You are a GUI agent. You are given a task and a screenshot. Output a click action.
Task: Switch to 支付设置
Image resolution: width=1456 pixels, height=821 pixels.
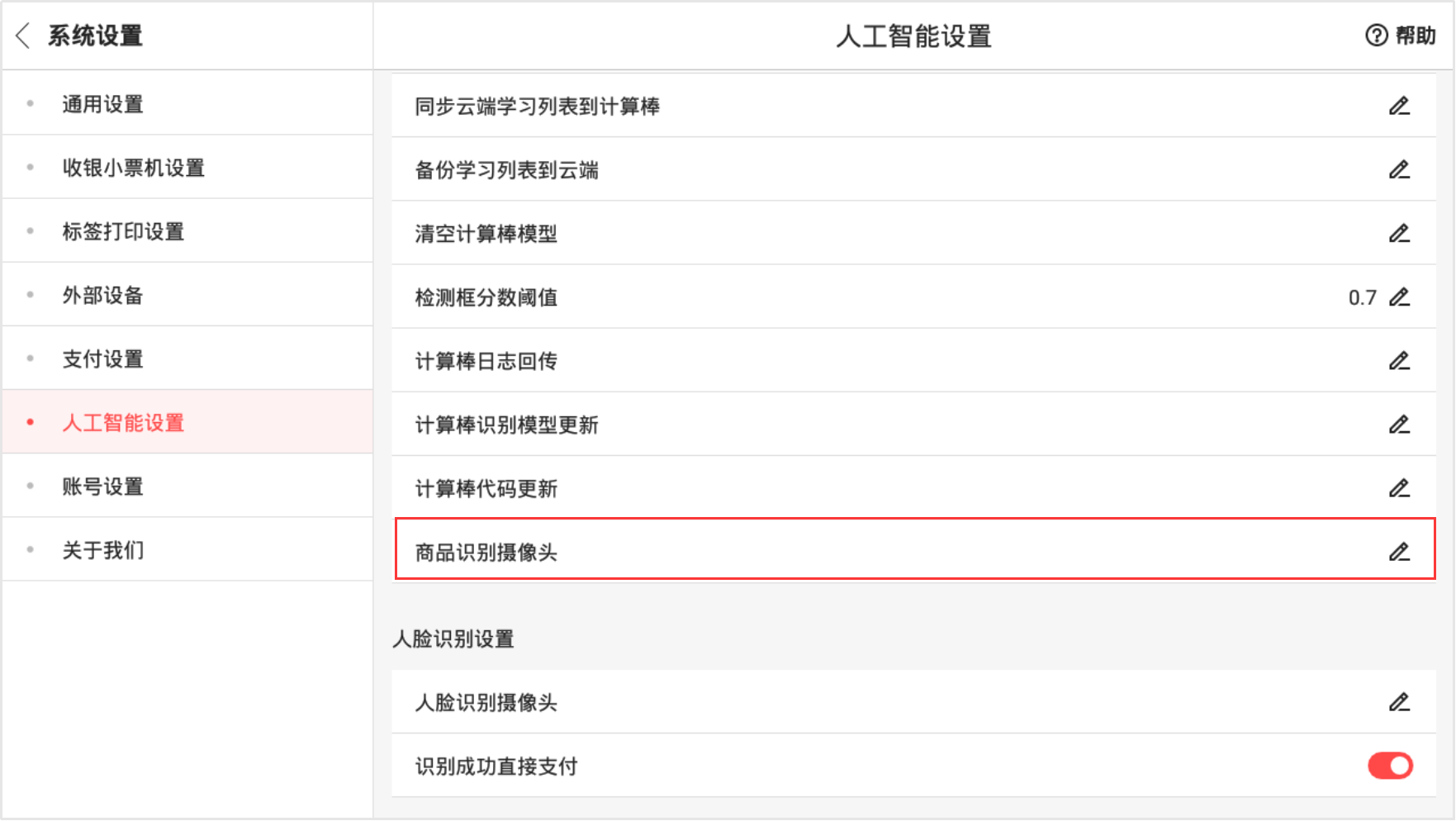[103, 358]
